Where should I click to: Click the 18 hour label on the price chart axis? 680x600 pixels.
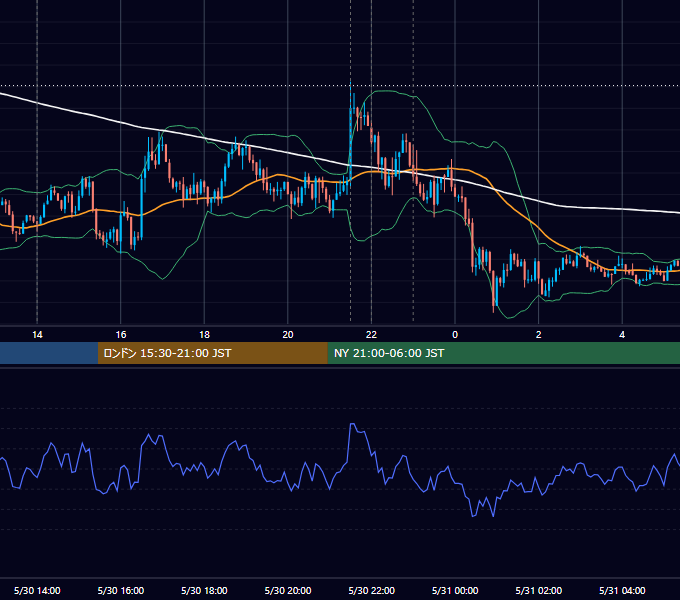204,335
